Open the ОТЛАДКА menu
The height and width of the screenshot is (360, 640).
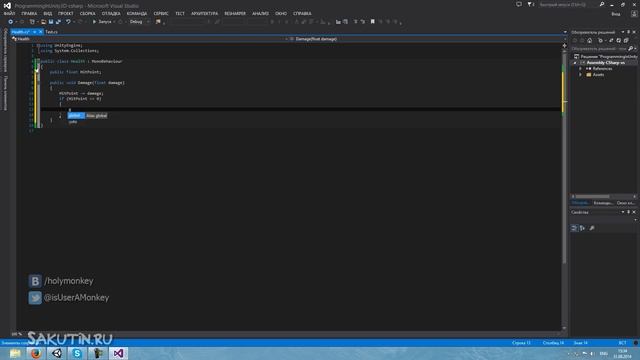coord(111,13)
